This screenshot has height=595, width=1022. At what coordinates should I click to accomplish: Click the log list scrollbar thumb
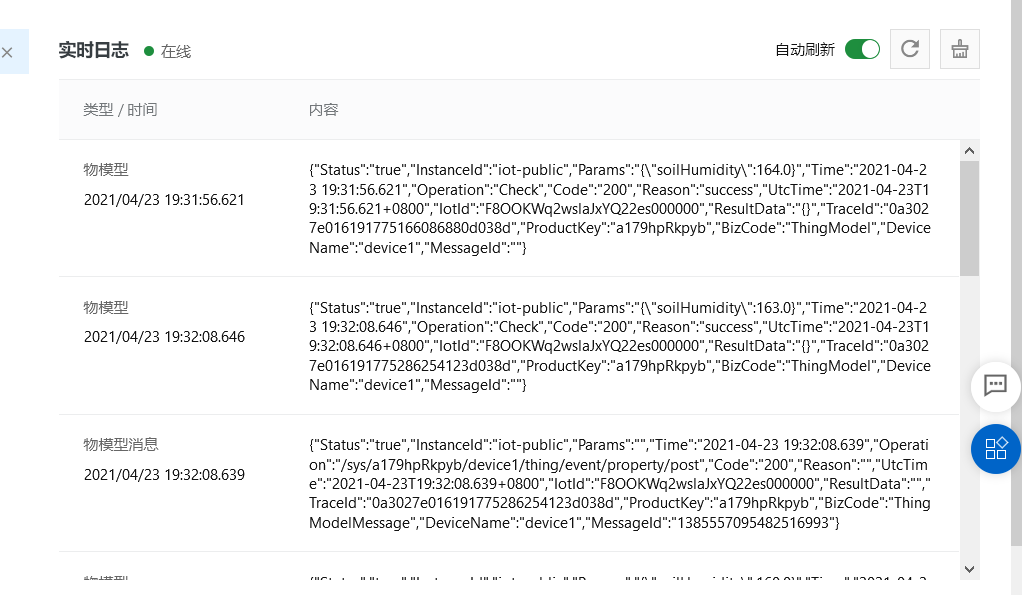(969, 218)
